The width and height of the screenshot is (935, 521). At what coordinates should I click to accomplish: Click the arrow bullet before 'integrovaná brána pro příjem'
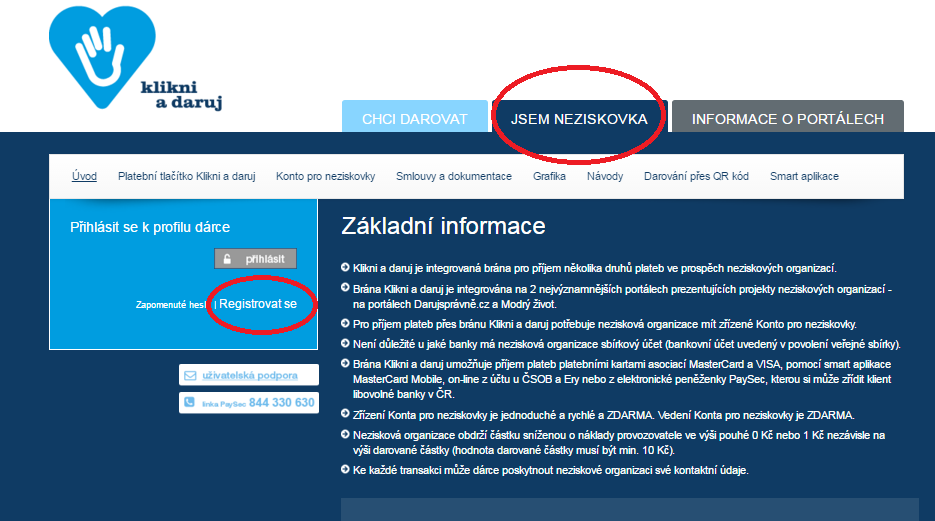click(345, 268)
